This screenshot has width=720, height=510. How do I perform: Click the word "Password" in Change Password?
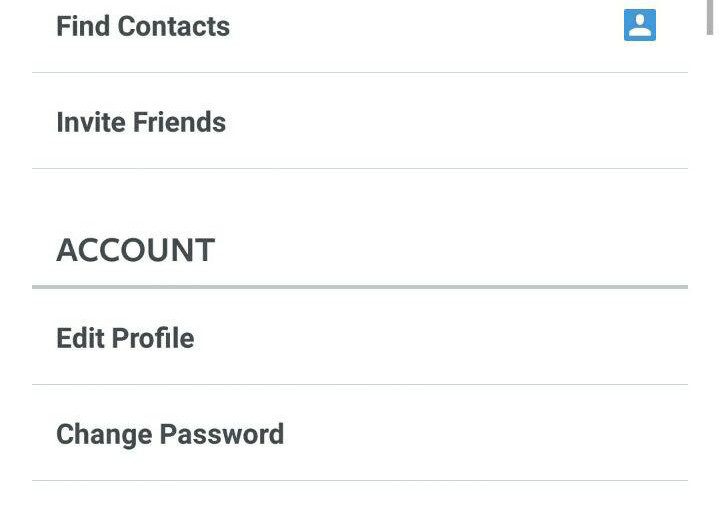[x=222, y=434]
